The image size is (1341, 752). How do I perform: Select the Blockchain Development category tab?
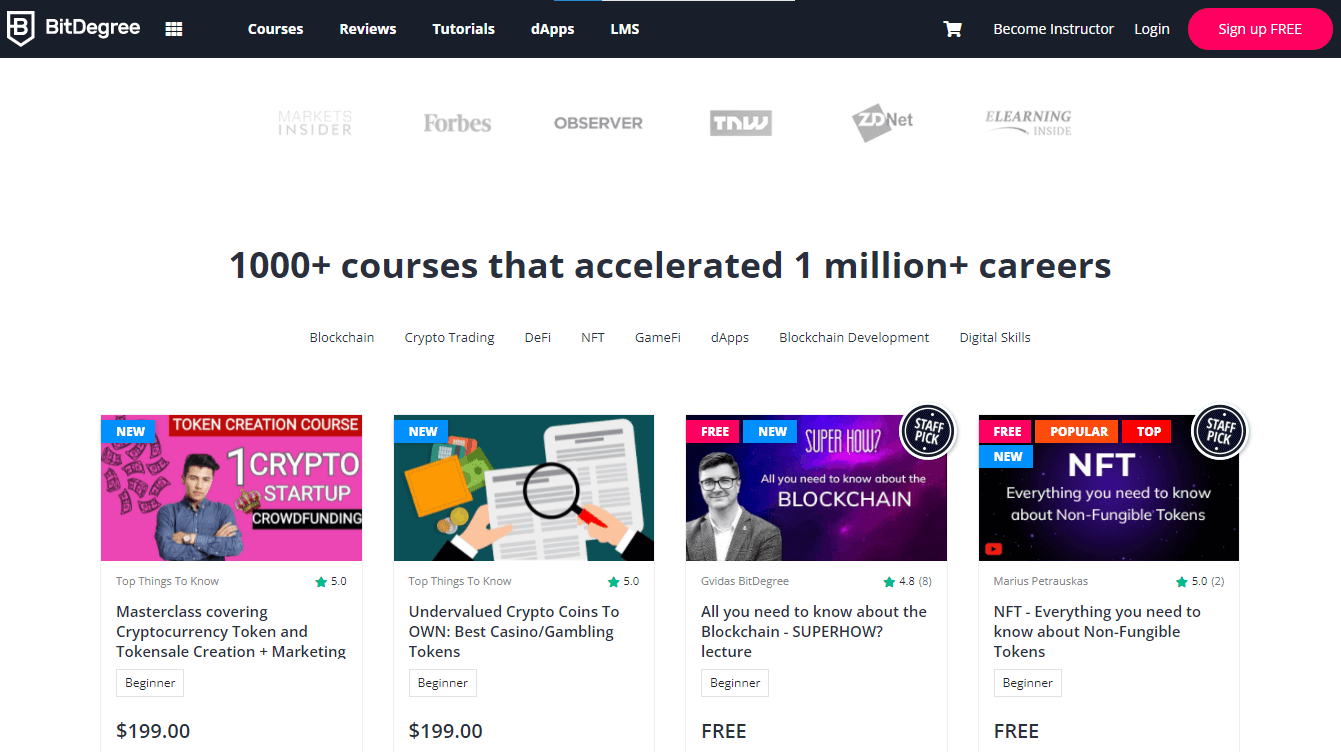tap(854, 338)
